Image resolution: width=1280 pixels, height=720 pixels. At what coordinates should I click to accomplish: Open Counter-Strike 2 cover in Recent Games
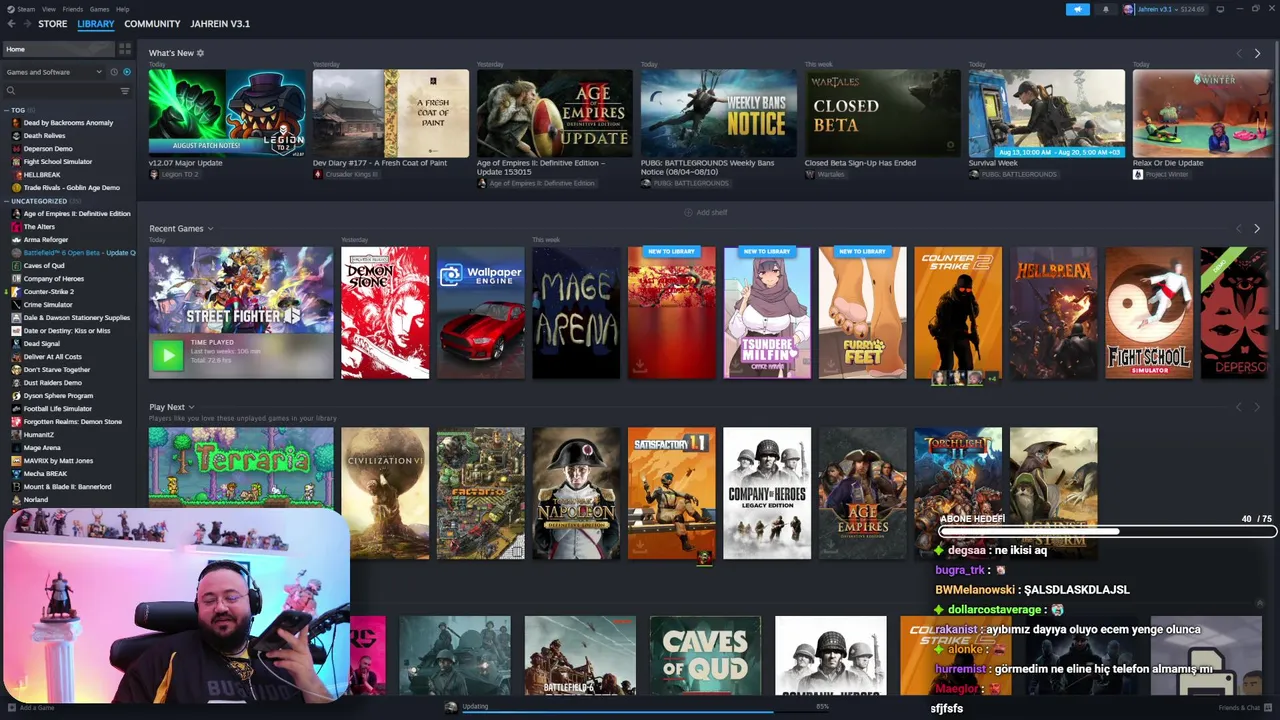tap(958, 313)
